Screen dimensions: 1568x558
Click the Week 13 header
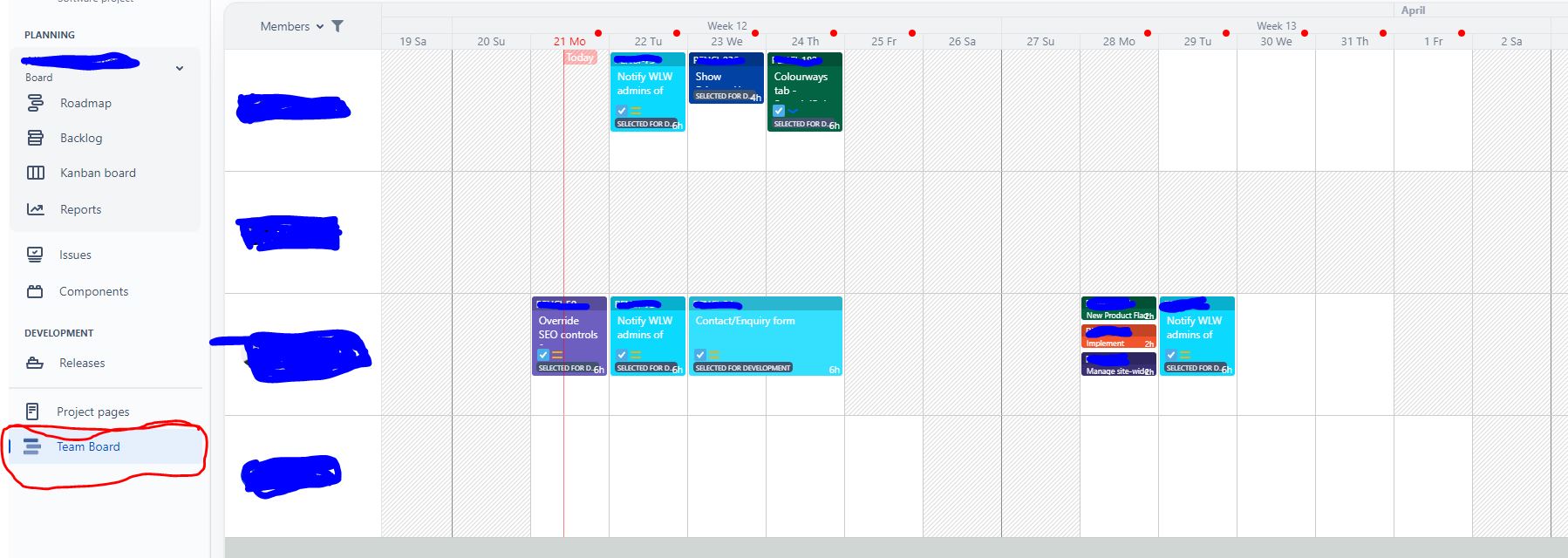point(1277,26)
